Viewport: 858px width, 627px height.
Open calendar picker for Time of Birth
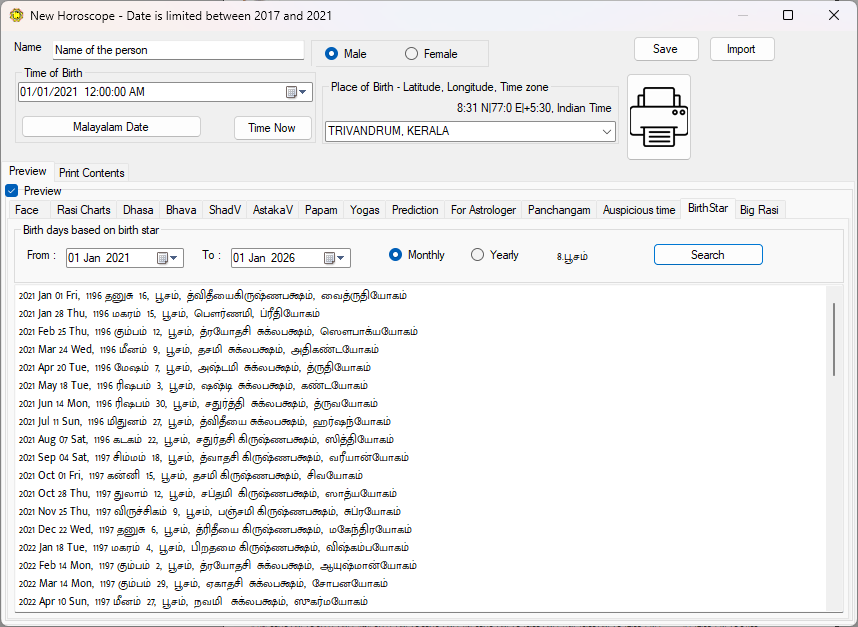296,92
